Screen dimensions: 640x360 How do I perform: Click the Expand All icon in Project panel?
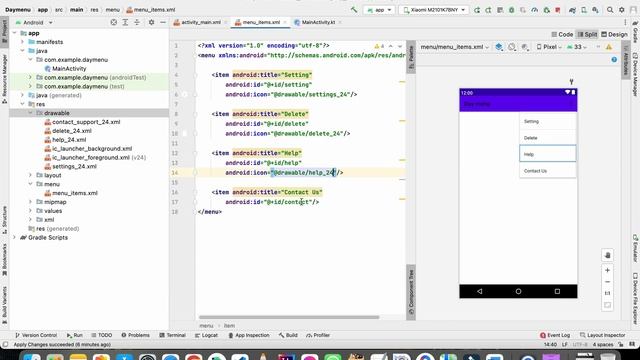[x=125, y=22]
